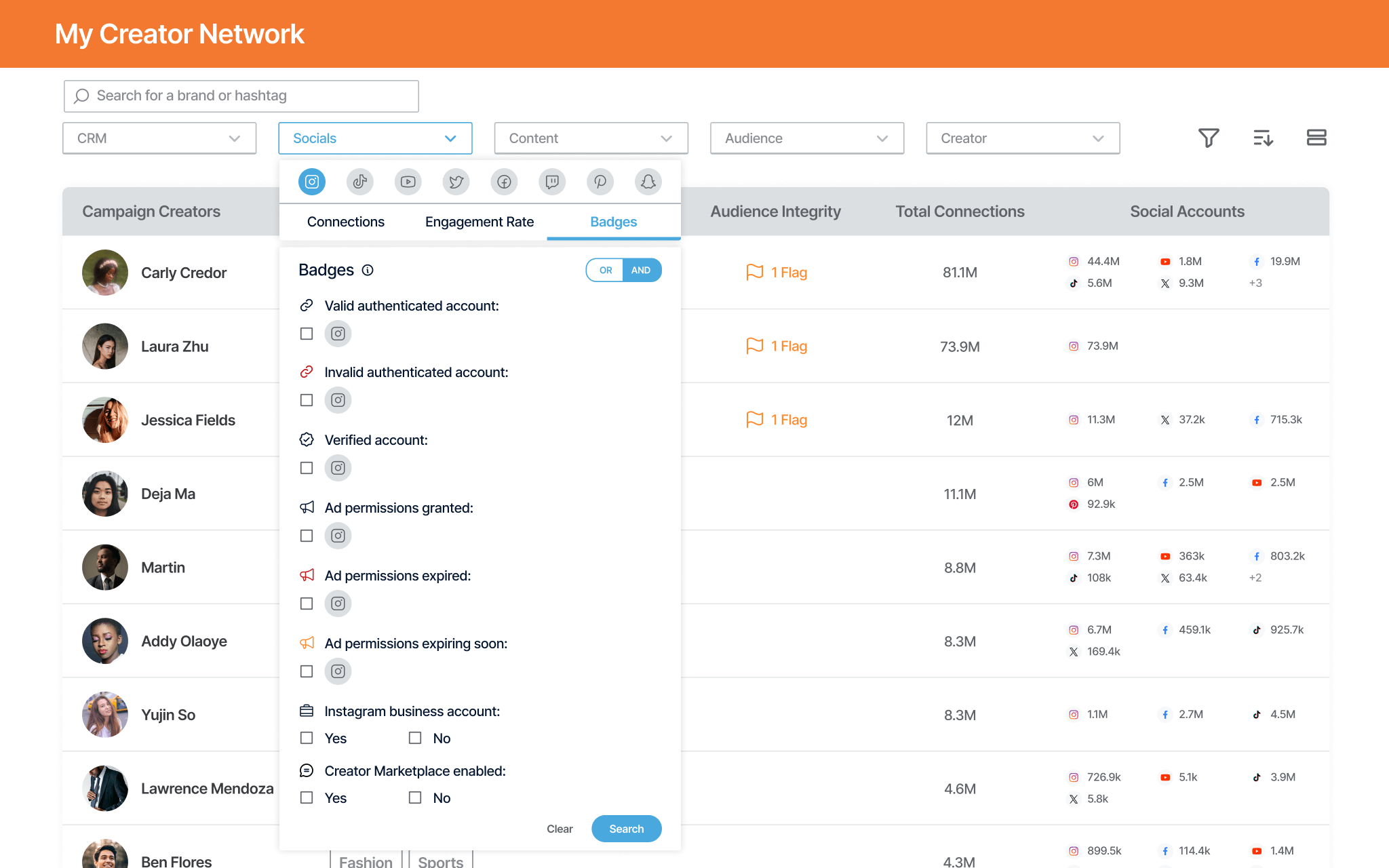Collapse the Socials dropdown

click(375, 138)
